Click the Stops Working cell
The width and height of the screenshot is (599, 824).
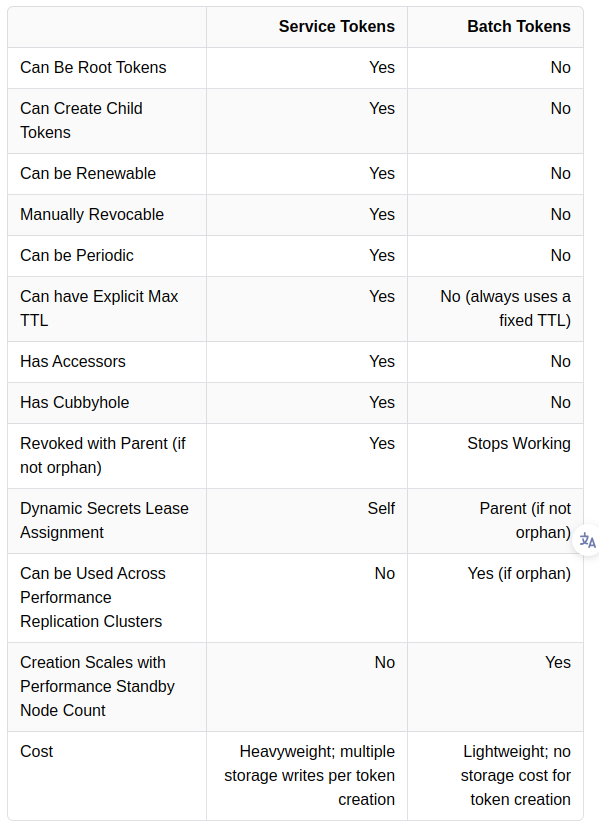[x=519, y=444]
